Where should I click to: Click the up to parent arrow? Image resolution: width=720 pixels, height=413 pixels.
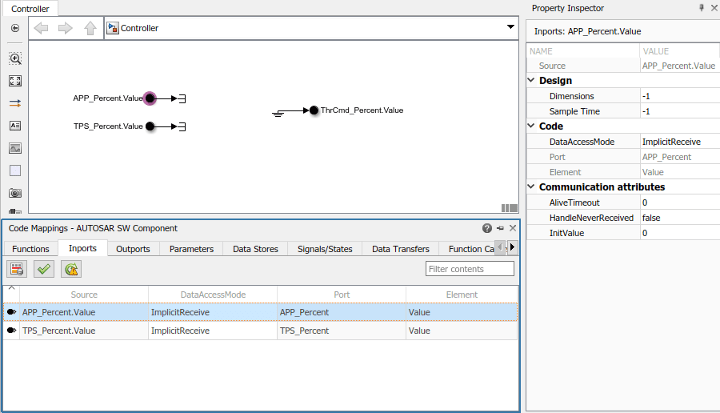(x=90, y=28)
